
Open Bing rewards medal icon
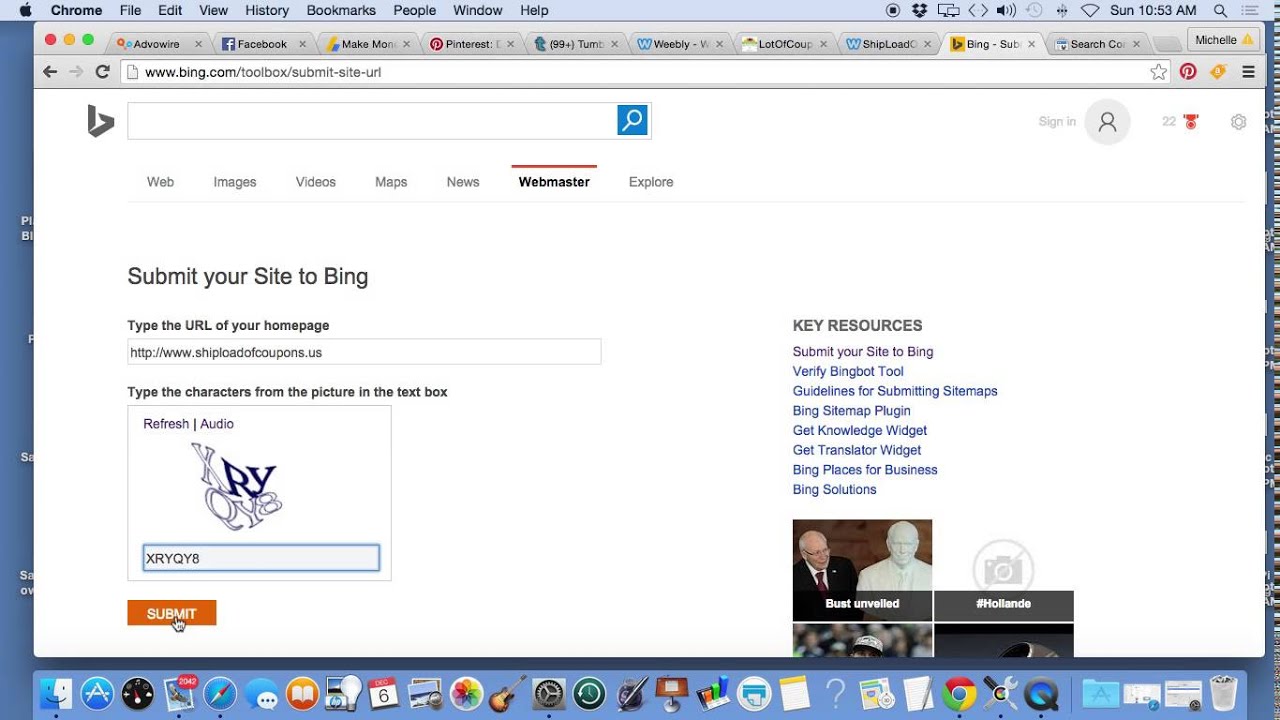pyautogui.click(x=1190, y=122)
